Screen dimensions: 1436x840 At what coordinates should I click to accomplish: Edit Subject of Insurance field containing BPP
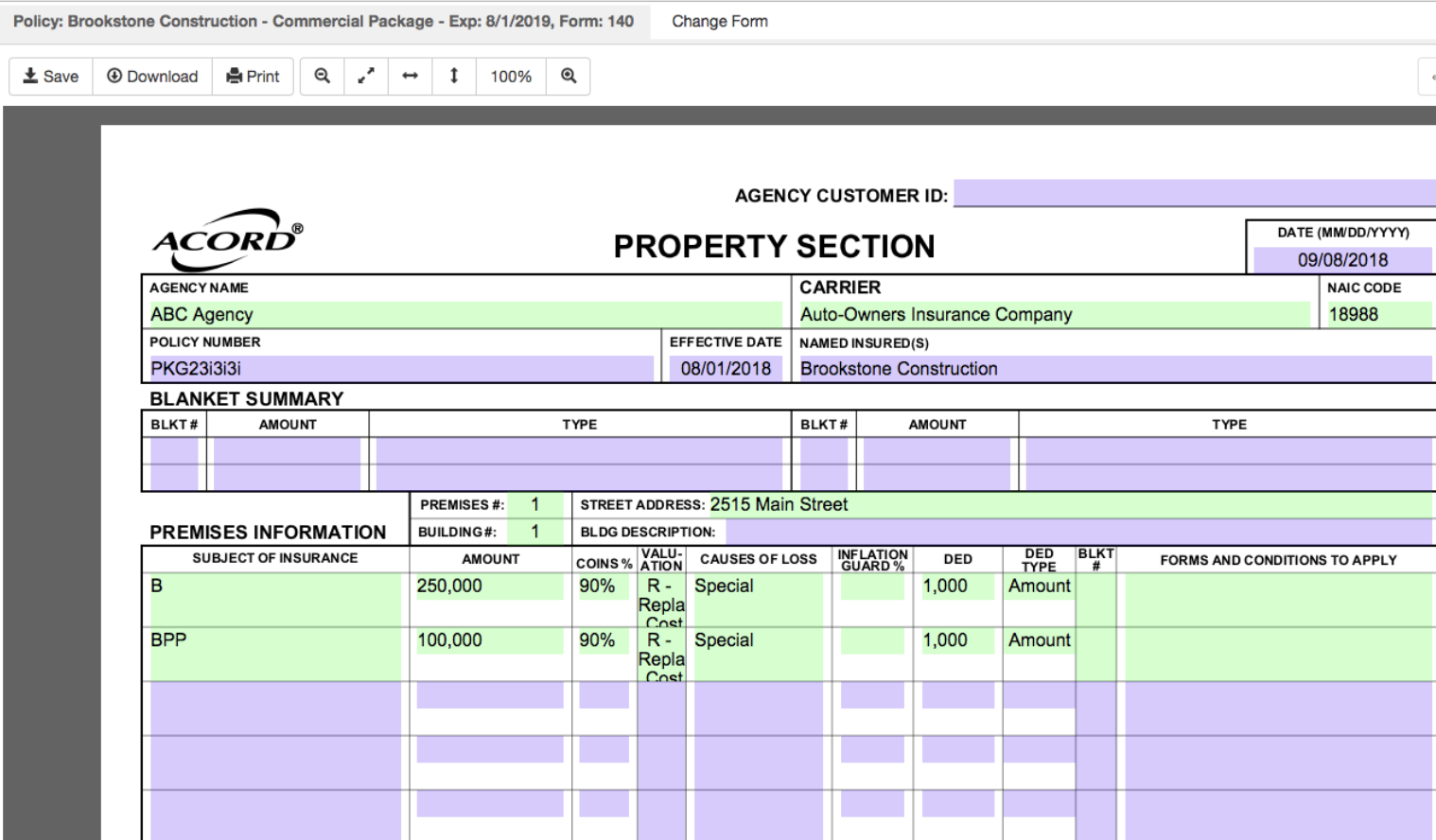pyautogui.click(x=275, y=654)
